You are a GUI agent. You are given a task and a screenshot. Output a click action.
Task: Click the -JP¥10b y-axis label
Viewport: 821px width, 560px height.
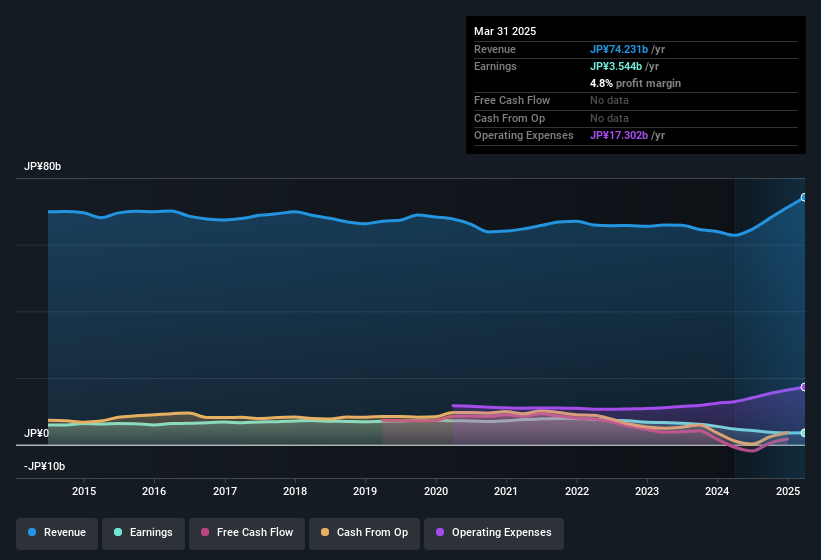pyautogui.click(x=45, y=466)
